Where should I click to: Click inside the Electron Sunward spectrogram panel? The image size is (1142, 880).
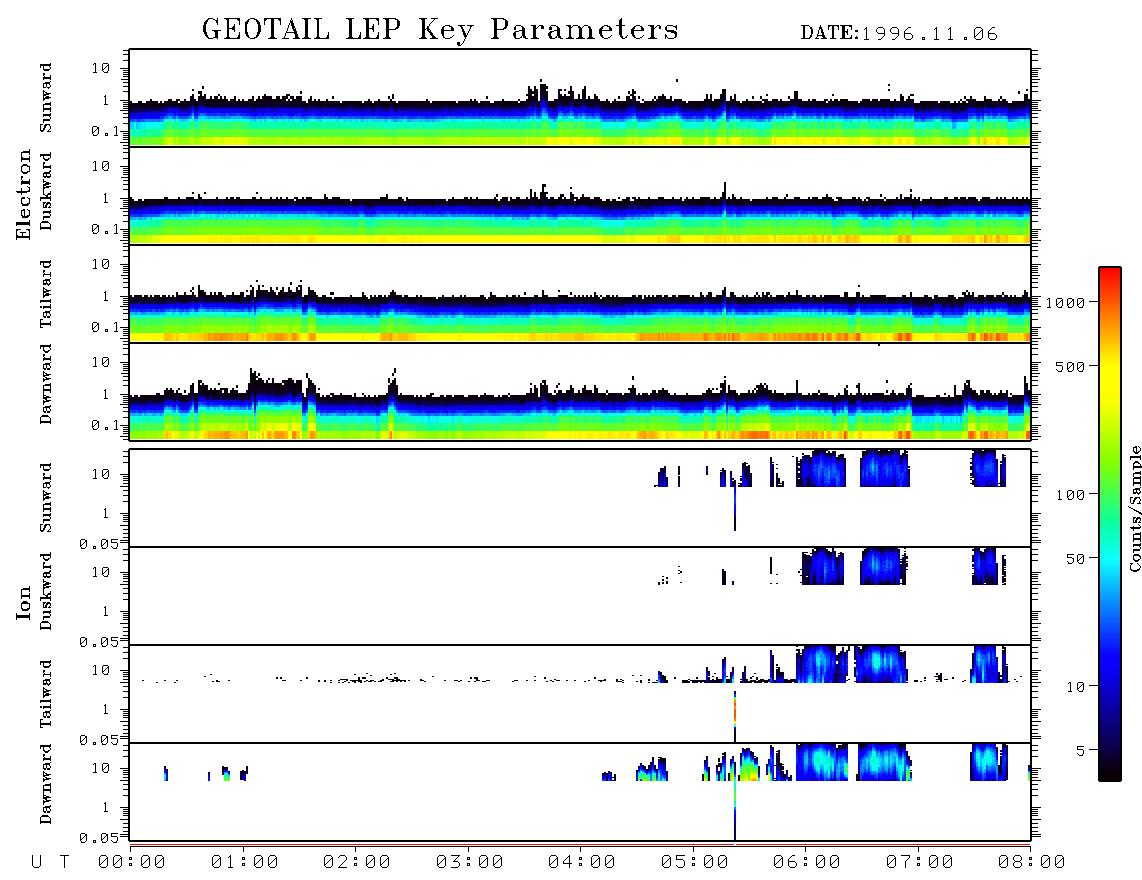click(x=580, y=98)
